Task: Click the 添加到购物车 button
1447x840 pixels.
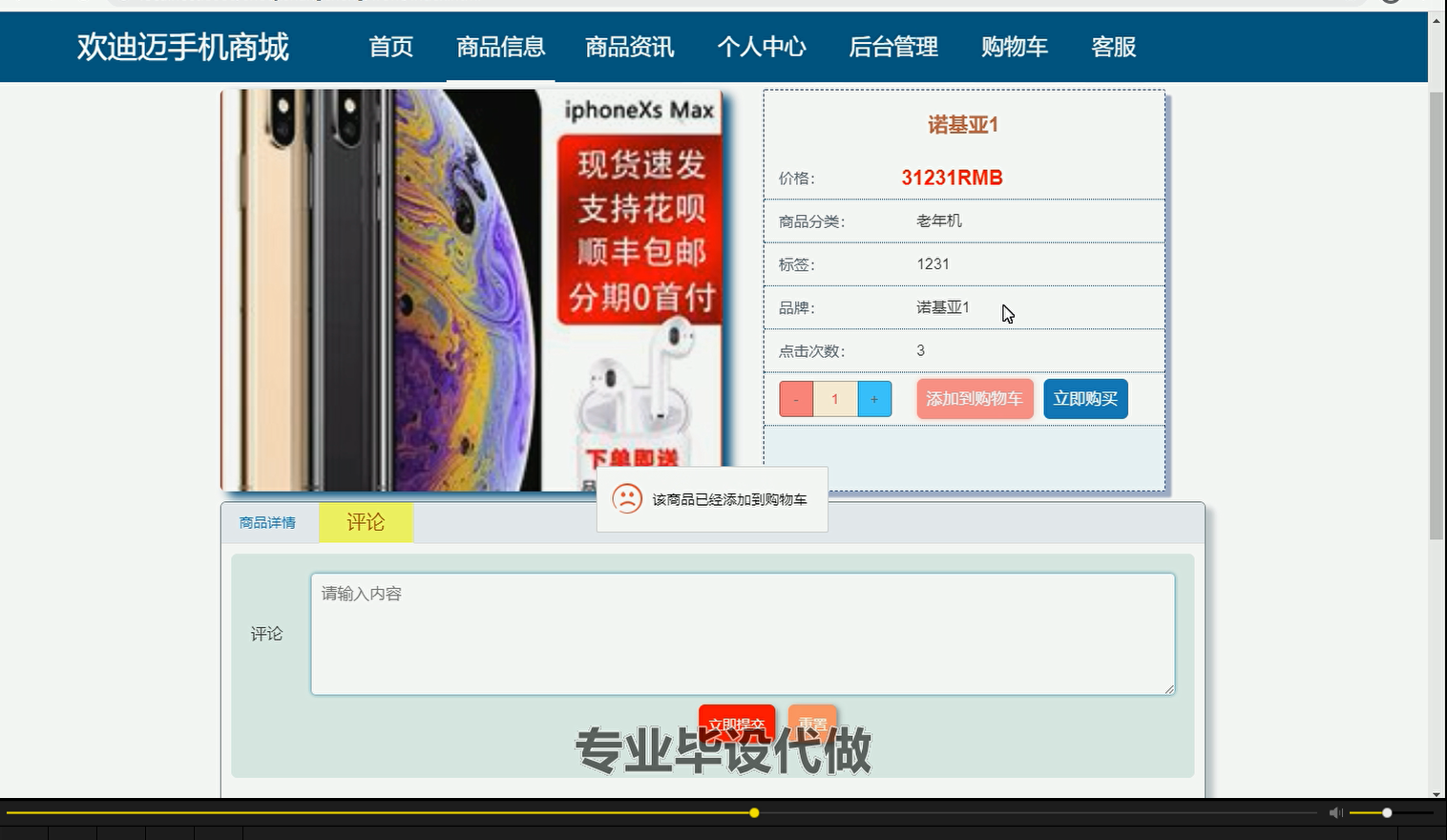Action: (x=975, y=399)
